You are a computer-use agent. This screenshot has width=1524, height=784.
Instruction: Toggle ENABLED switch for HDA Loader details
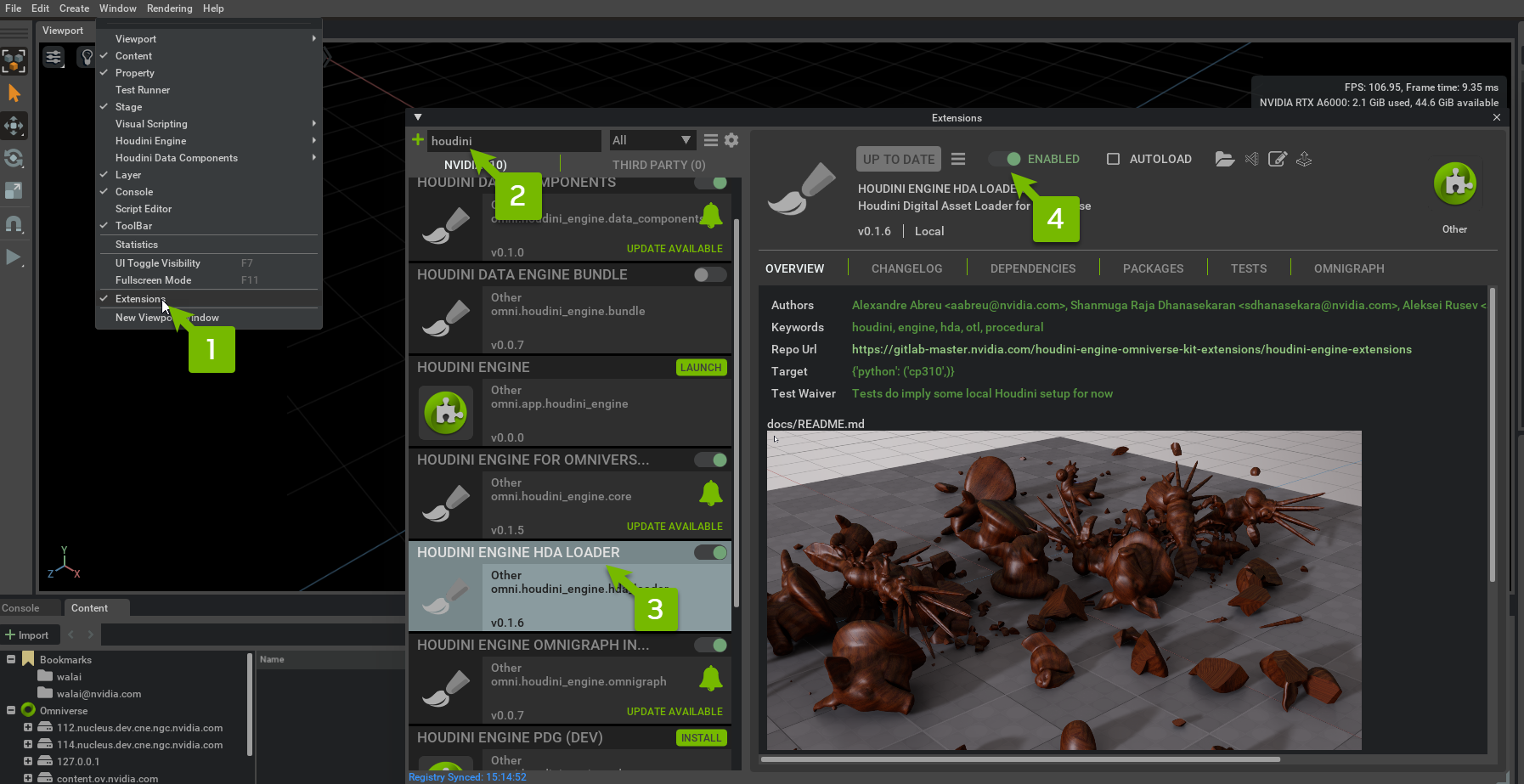click(1004, 159)
